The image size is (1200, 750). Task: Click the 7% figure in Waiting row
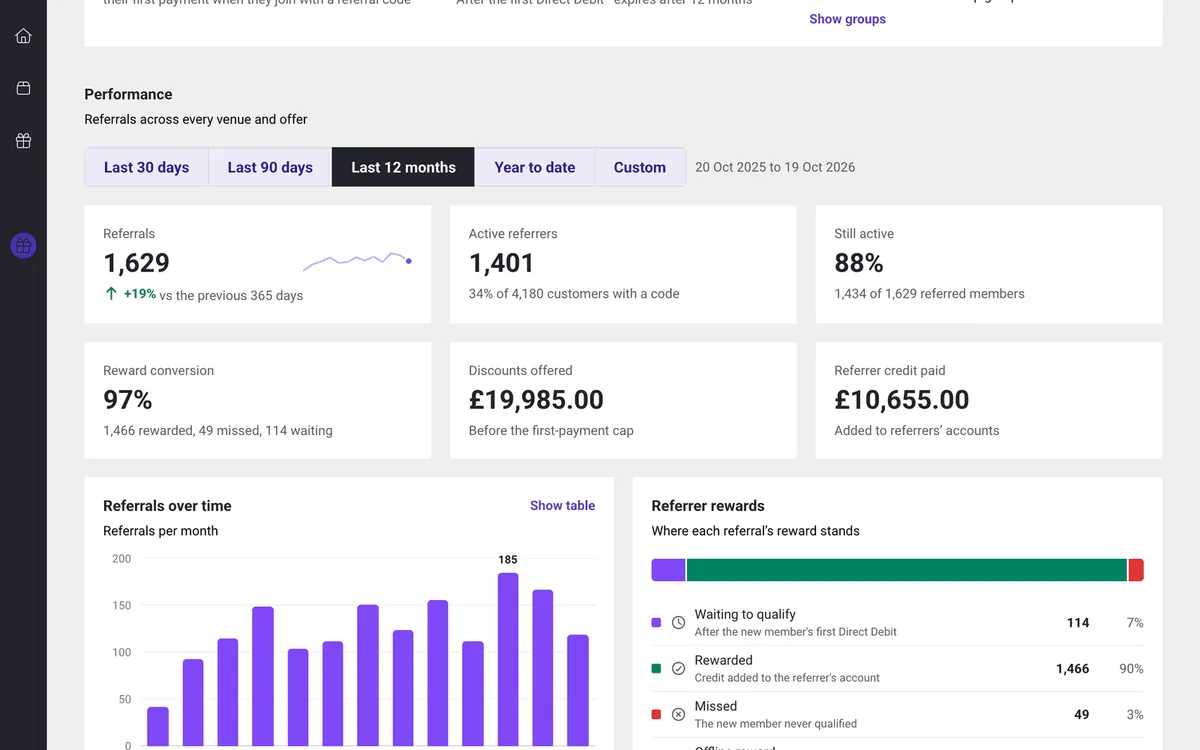coord(1135,622)
